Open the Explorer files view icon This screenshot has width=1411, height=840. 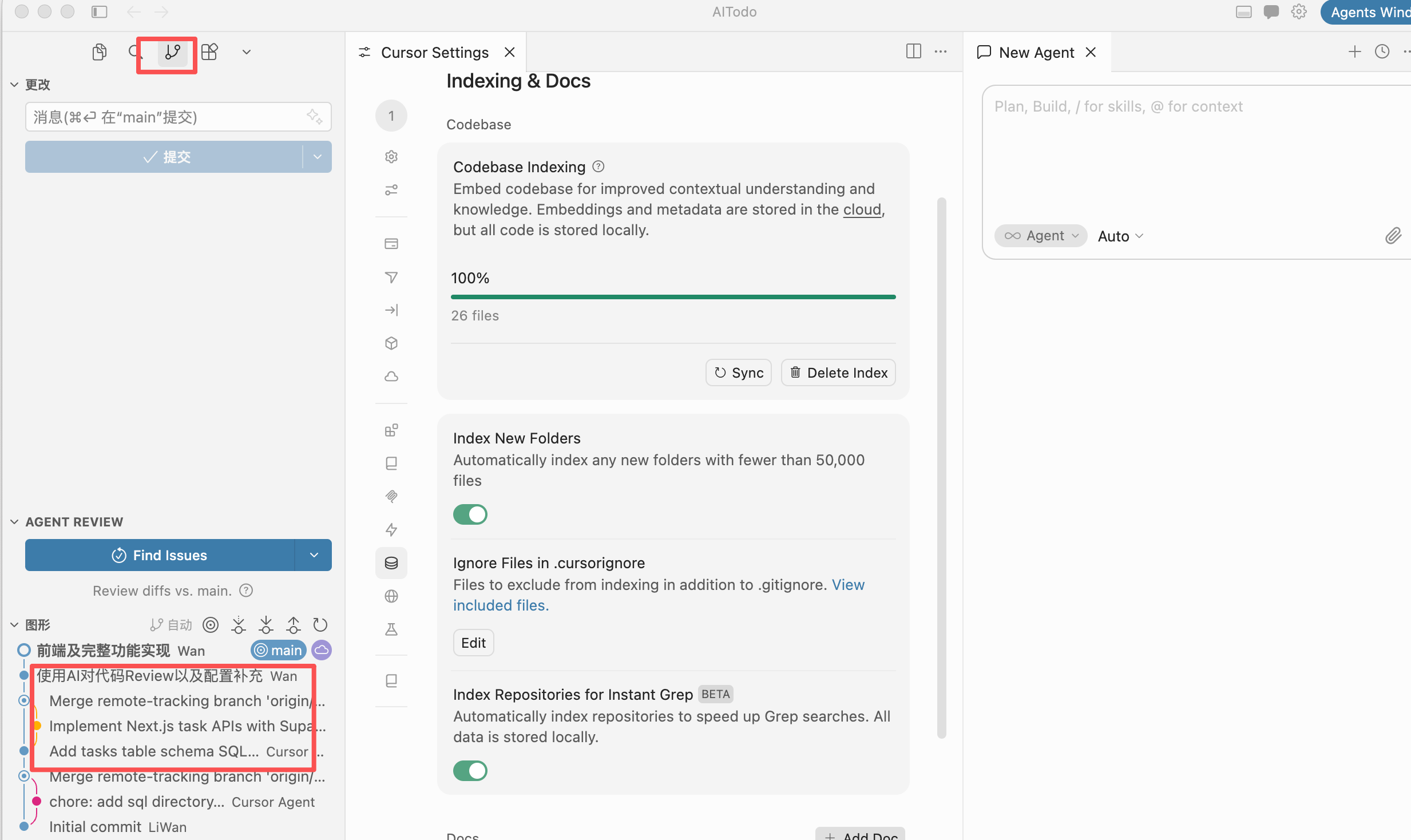pyautogui.click(x=100, y=52)
